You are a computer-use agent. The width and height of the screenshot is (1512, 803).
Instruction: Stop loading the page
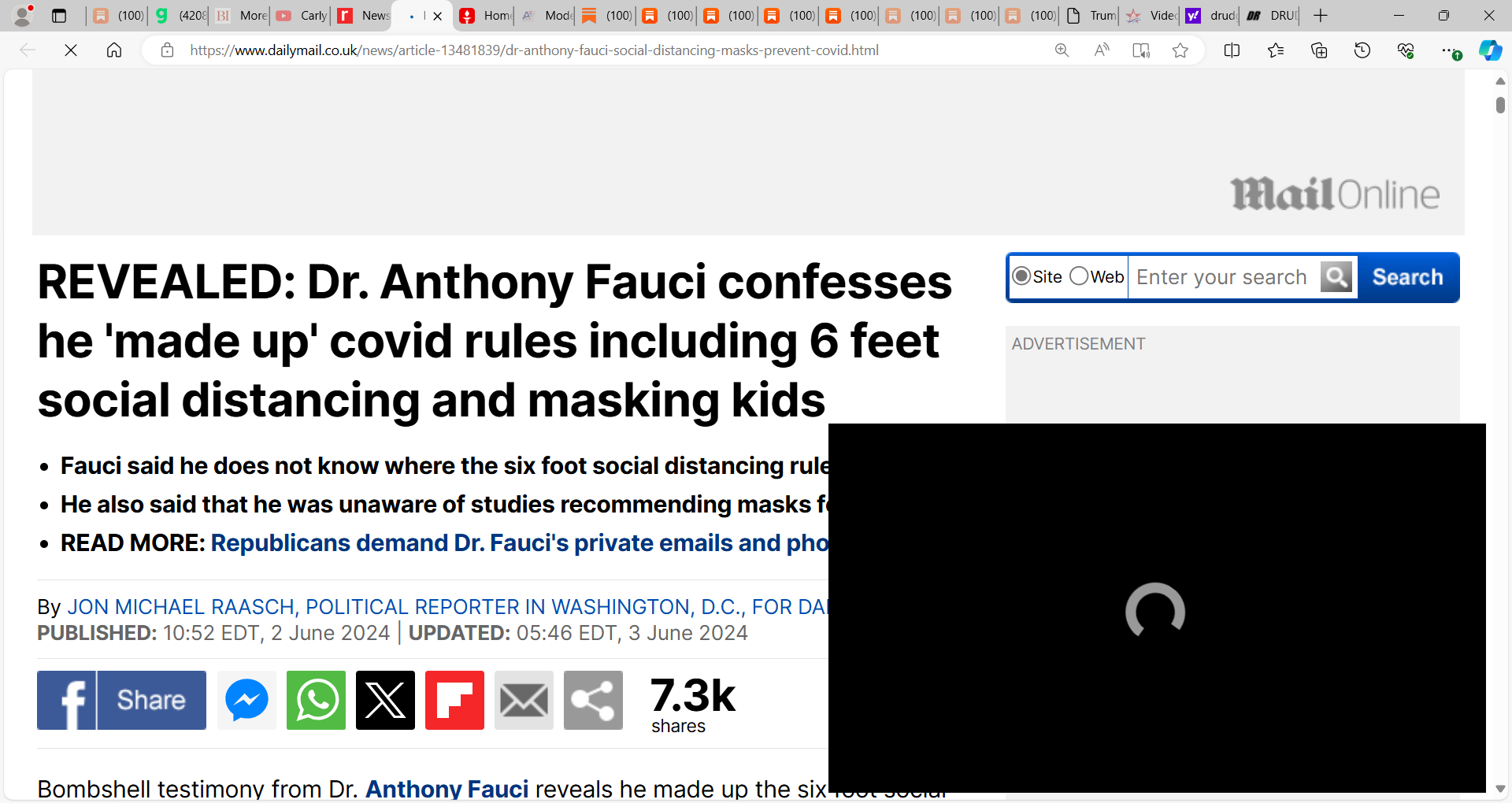point(71,50)
